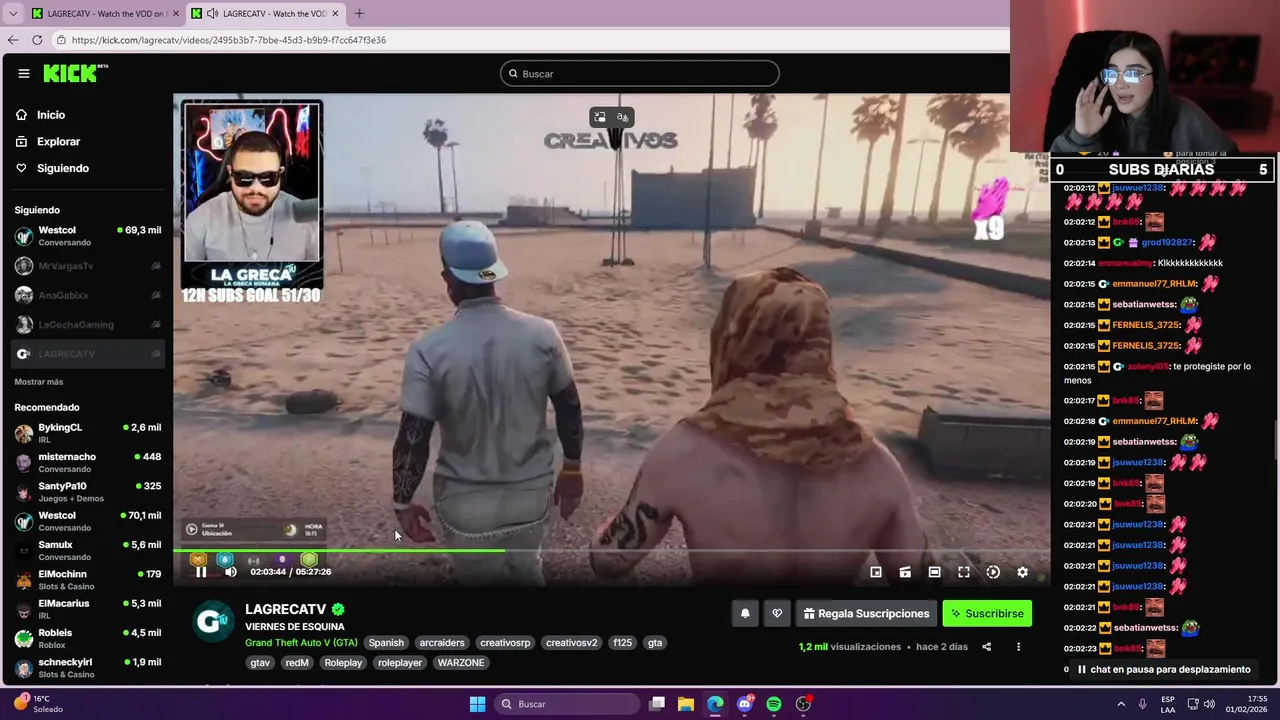The image size is (1280, 720).
Task: Select the creativosv2 tag
Action: click(x=572, y=643)
